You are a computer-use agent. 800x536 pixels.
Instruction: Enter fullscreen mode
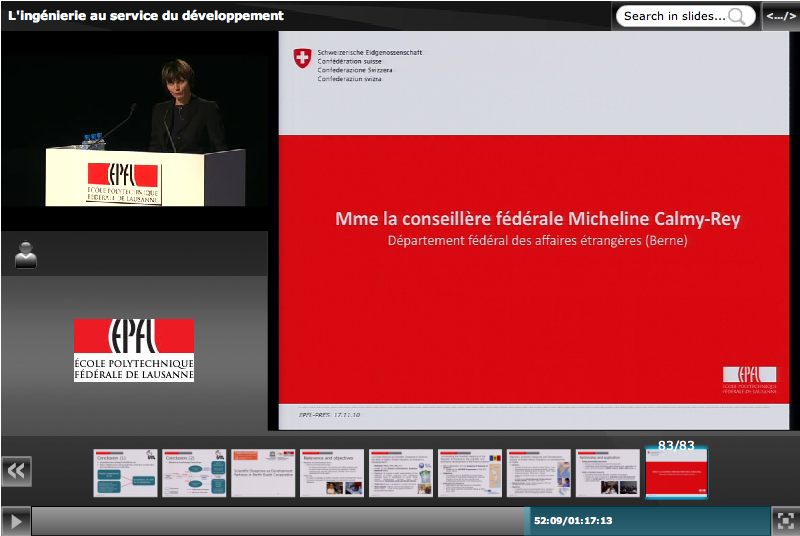click(785, 521)
